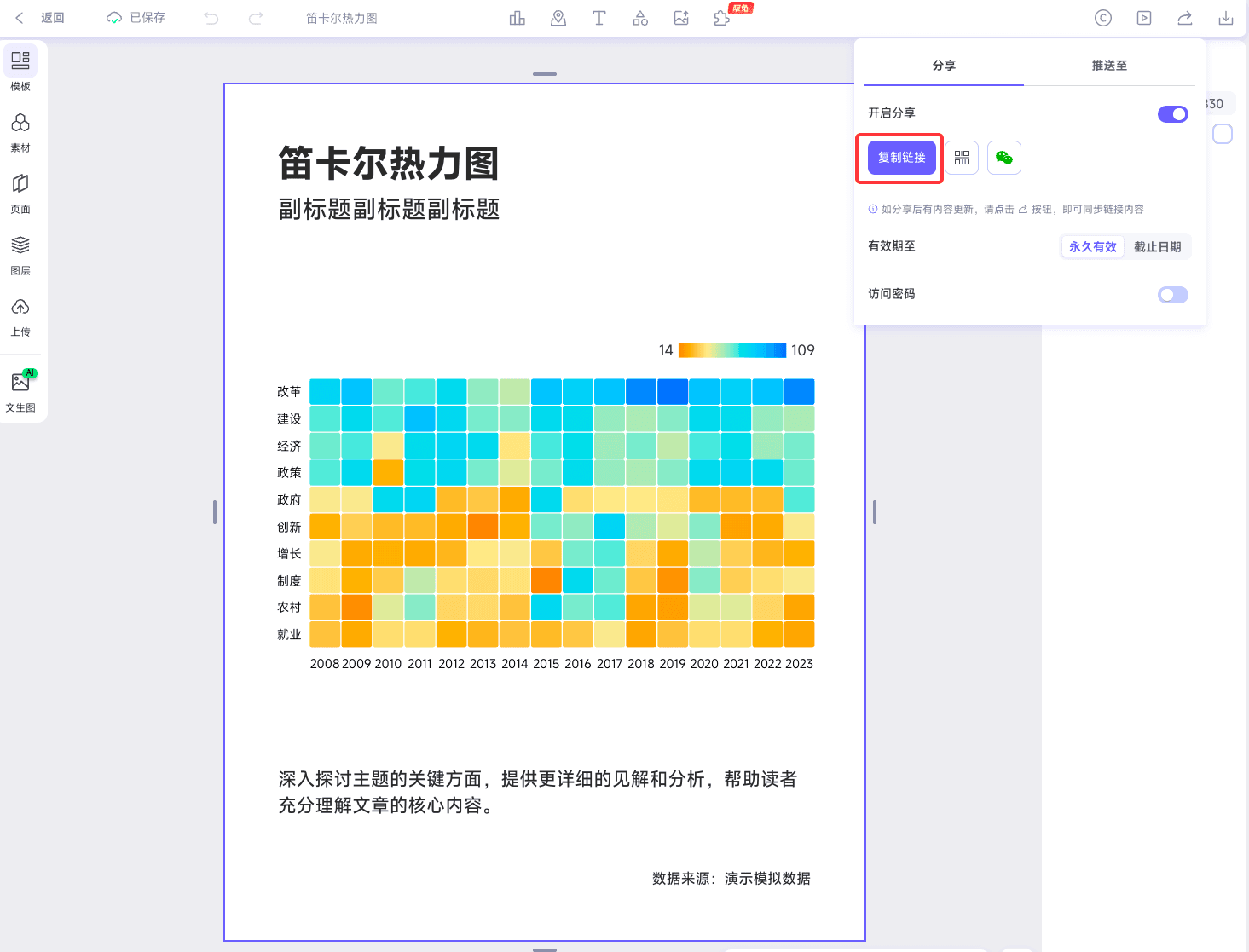Click the 就业 row label
Screen dimensions: 1249x952
289,635
